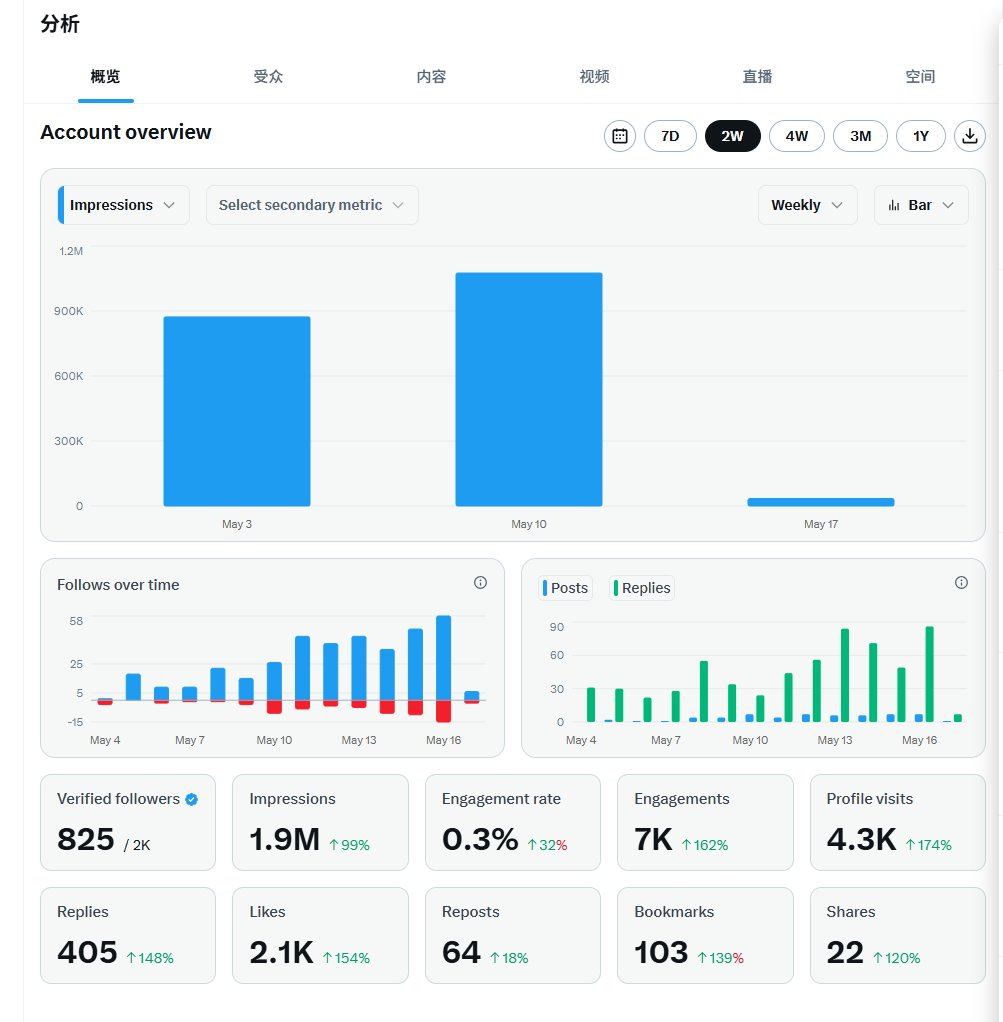1003x1022 pixels.
Task: Click the 分析 page title
Action: coord(60,24)
